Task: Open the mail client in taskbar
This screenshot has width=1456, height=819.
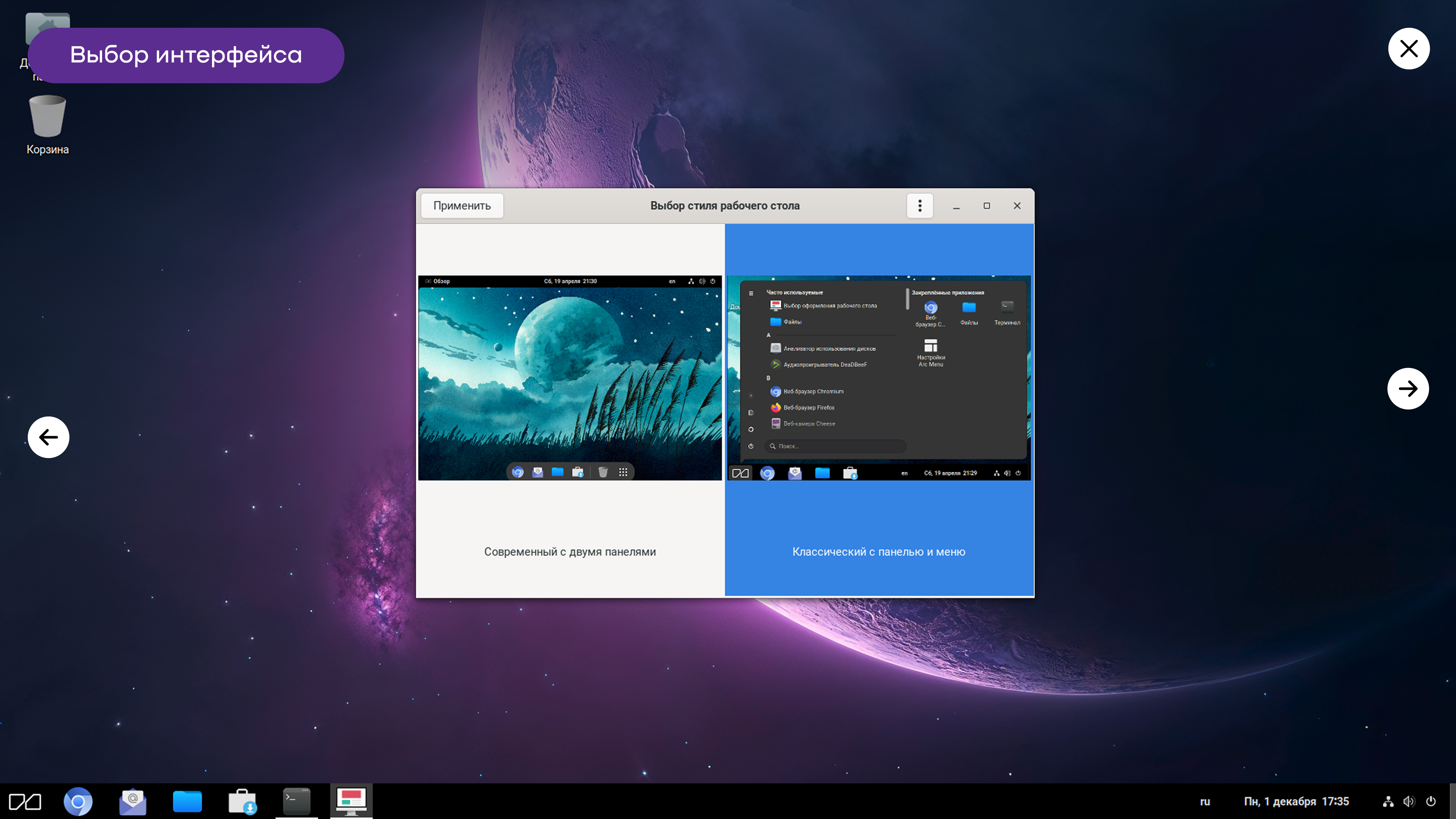Action: tap(133, 801)
